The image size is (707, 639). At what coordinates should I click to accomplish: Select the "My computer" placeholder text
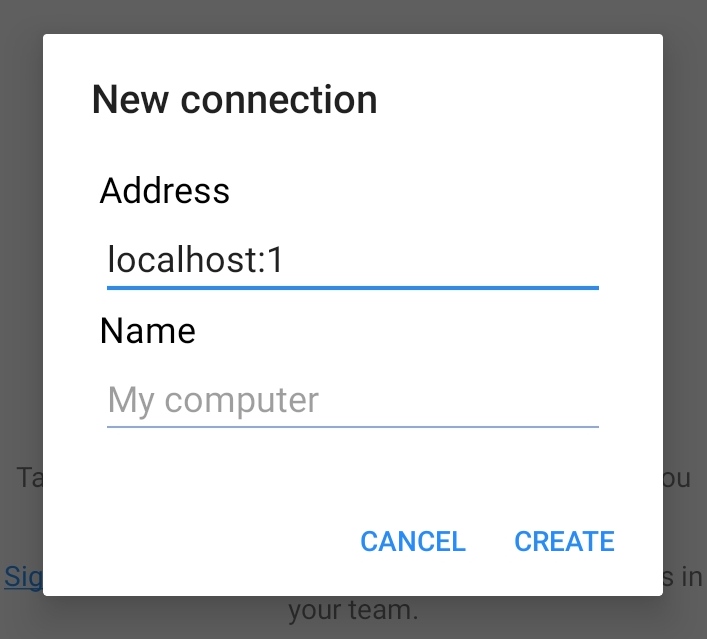[213, 401]
